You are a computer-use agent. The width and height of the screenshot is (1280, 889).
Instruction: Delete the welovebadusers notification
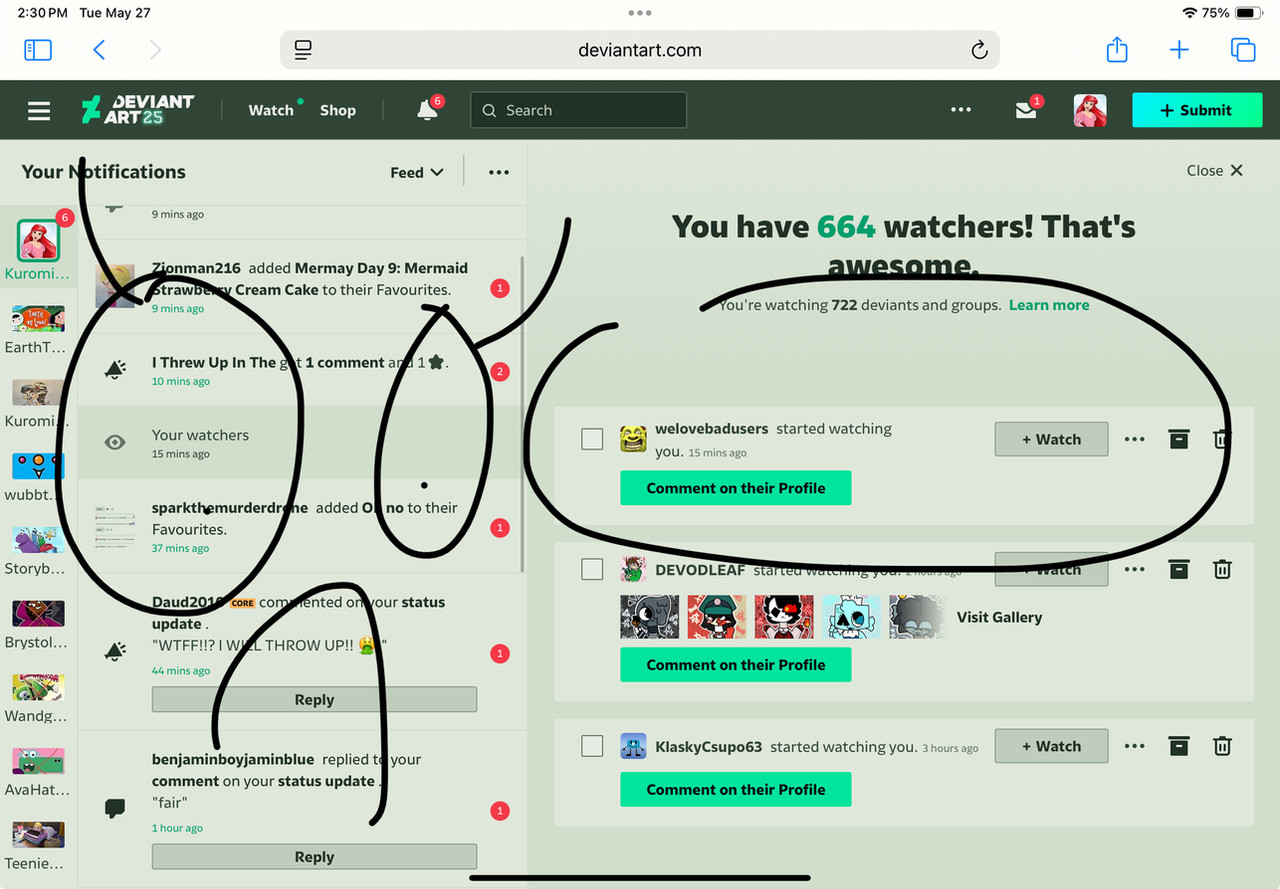(x=1222, y=439)
